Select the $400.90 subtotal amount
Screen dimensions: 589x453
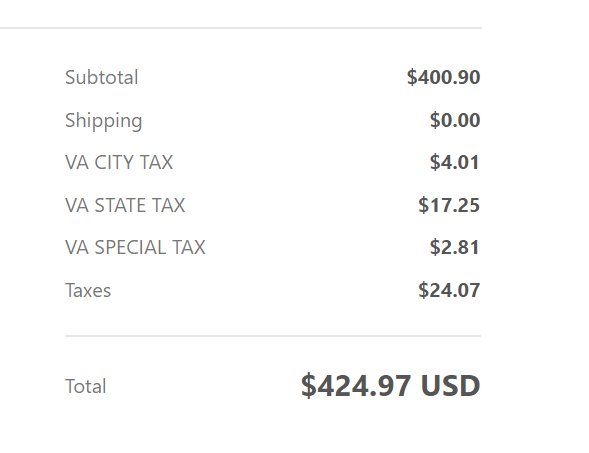(x=444, y=77)
